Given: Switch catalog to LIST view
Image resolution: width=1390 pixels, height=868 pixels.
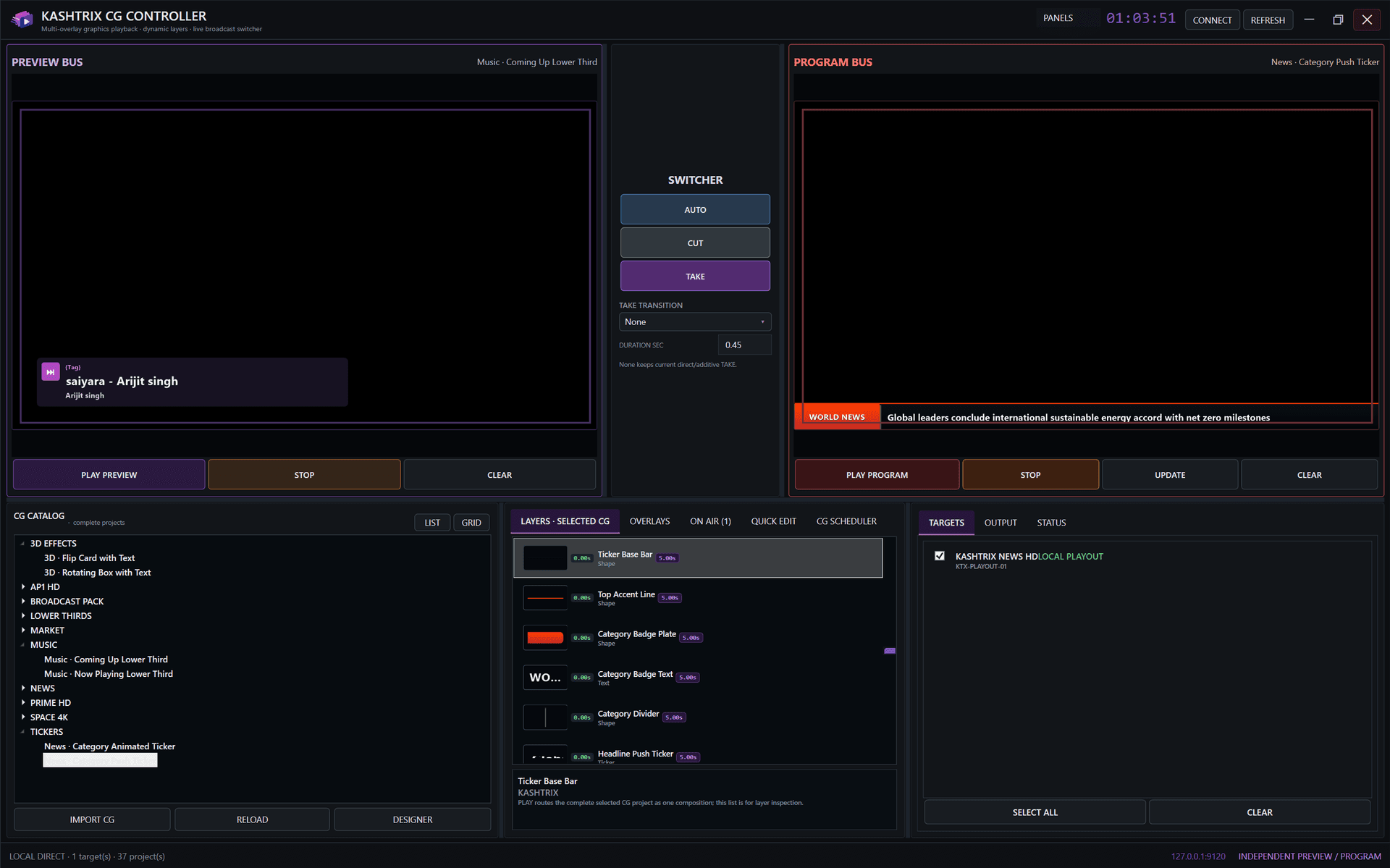Looking at the screenshot, I should [x=432, y=523].
